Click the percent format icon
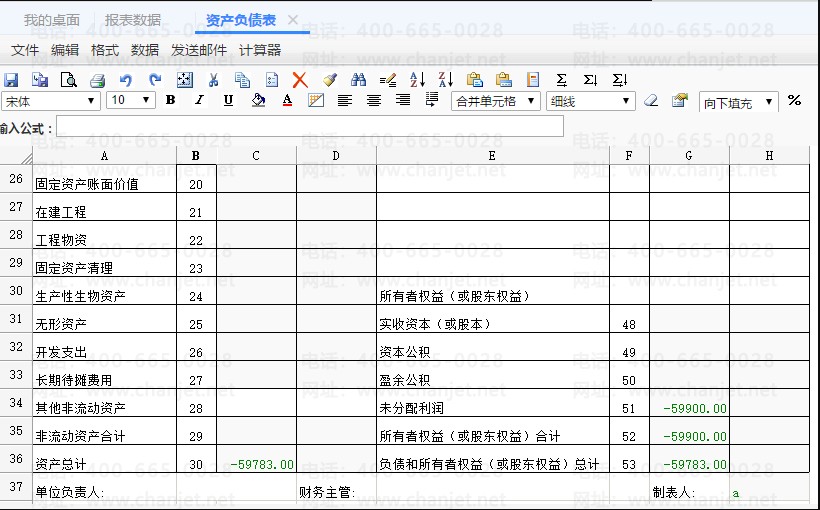The image size is (820, 510). pos(794,100)
